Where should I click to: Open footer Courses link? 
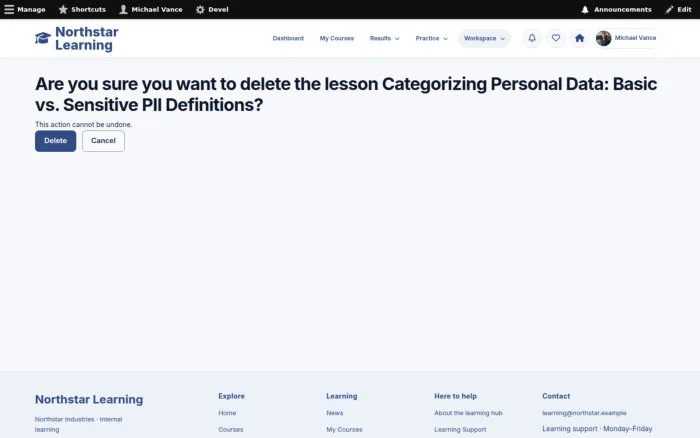[x=231, y=430]
